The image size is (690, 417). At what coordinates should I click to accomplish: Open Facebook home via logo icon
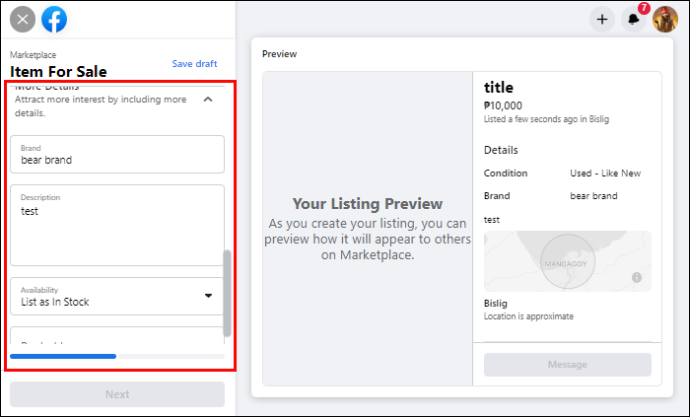pyautogui.click(x=54, y=19)
